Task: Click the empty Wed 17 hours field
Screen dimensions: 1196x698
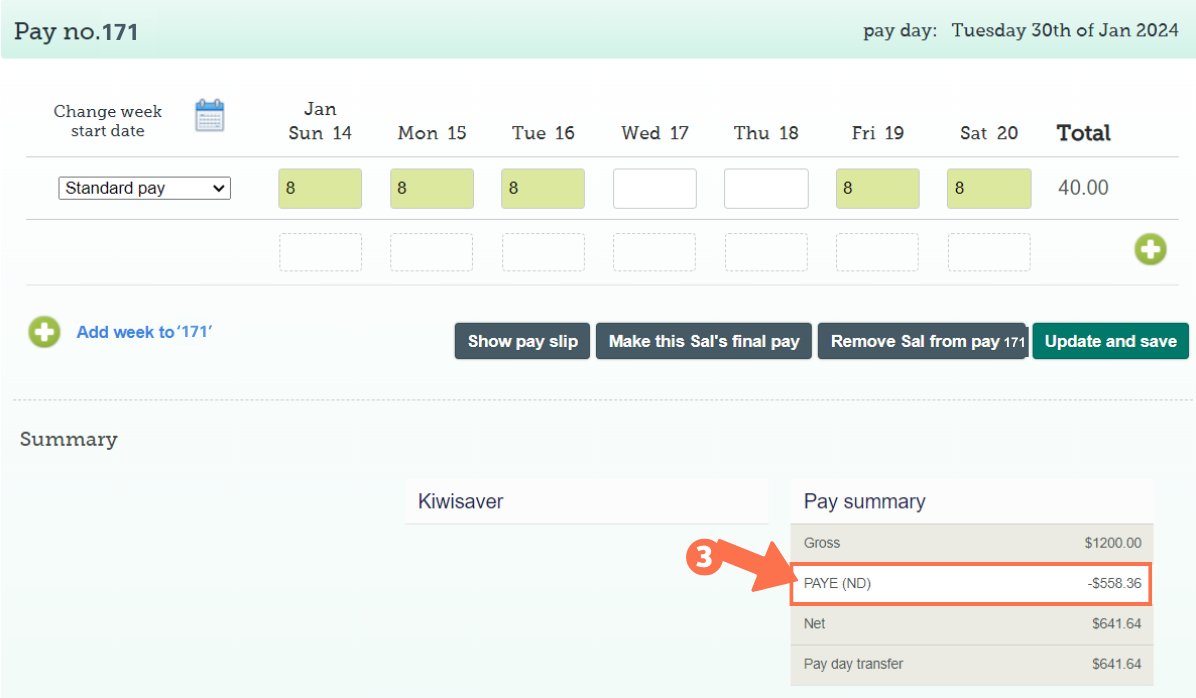Action: coord(655,189)
